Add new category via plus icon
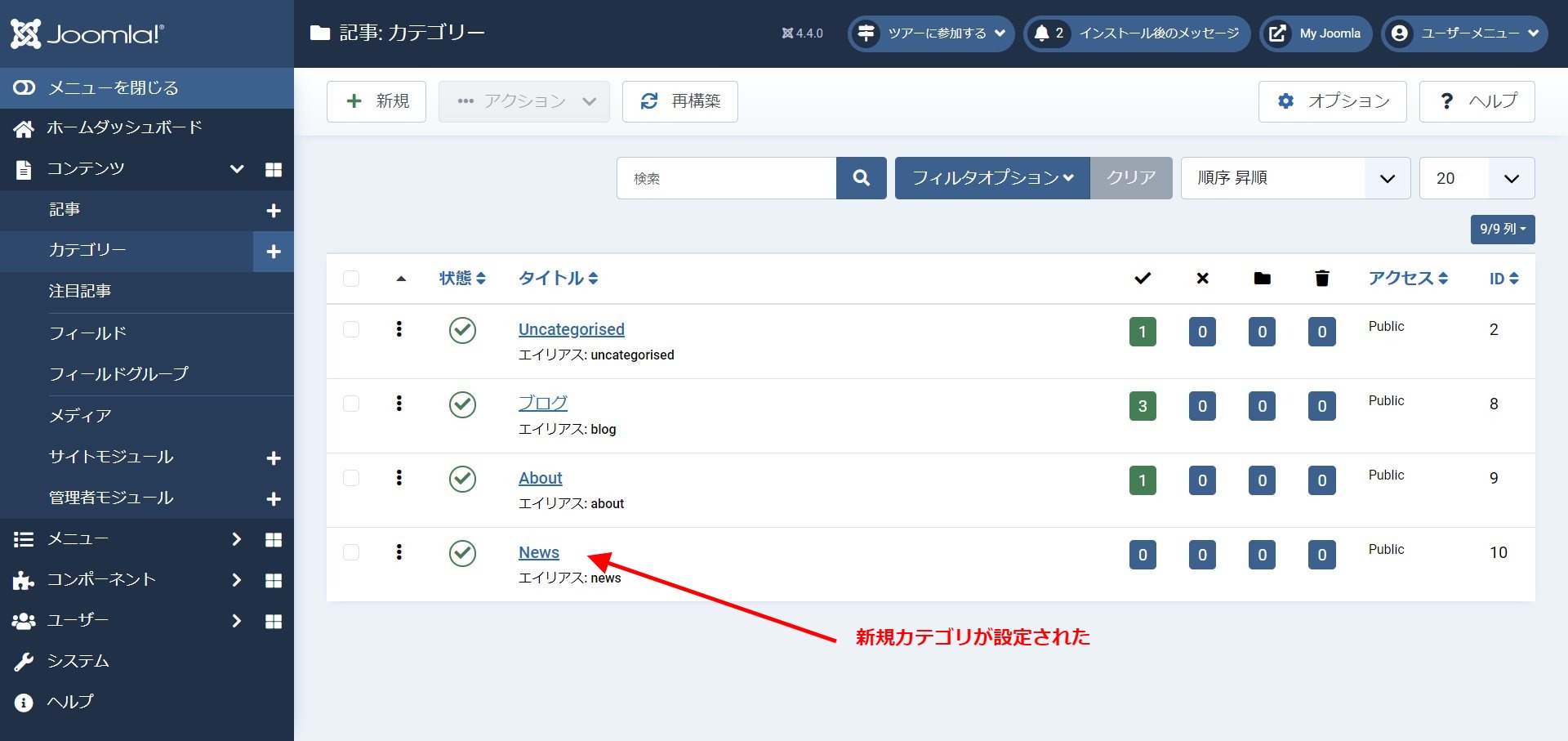 [x=274, y=252]
